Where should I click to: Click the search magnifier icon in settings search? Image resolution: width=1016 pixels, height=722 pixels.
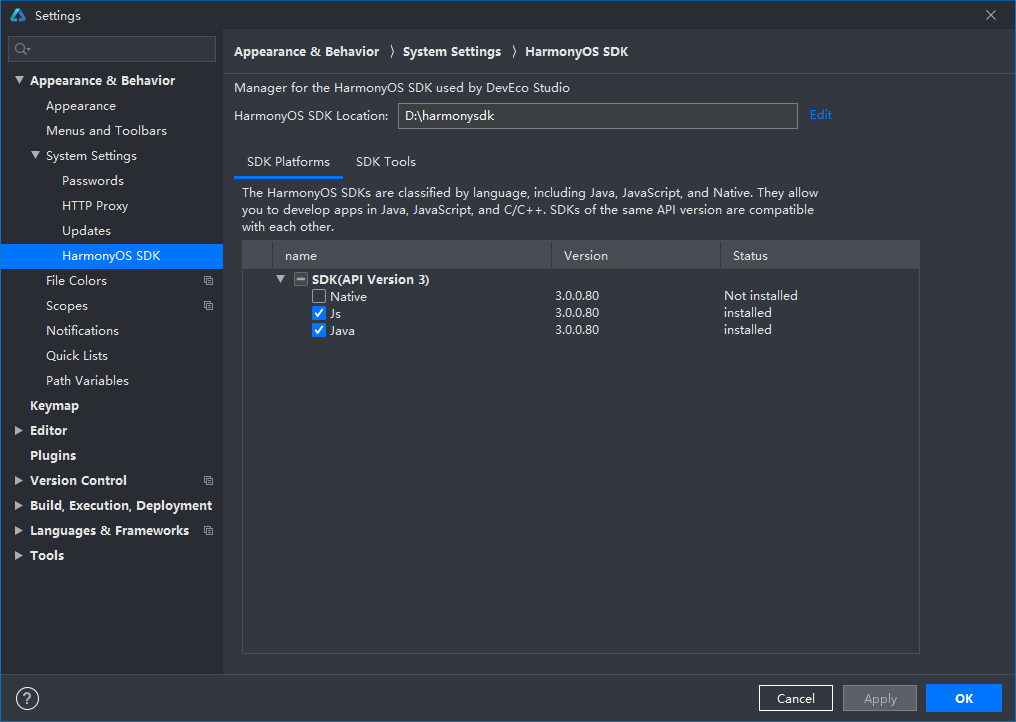[x=22, y=49]
